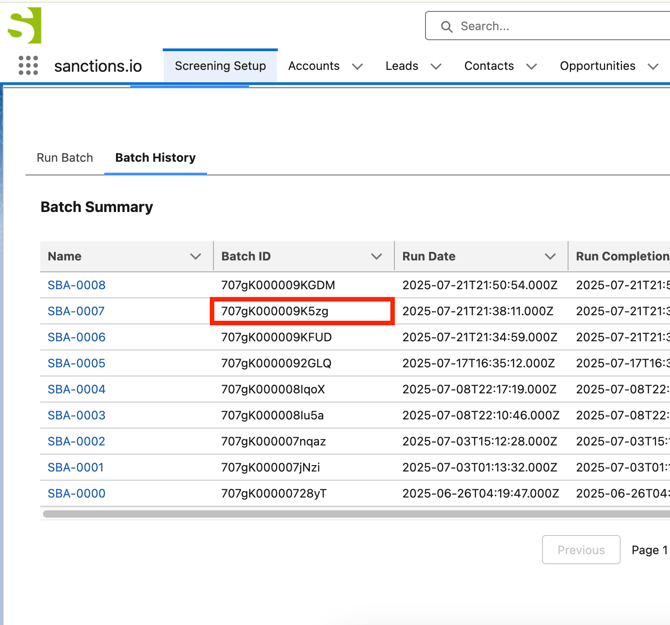Screen dimensions: 670x625
Task: Click the Batch Summary heading
Action: 97,207
